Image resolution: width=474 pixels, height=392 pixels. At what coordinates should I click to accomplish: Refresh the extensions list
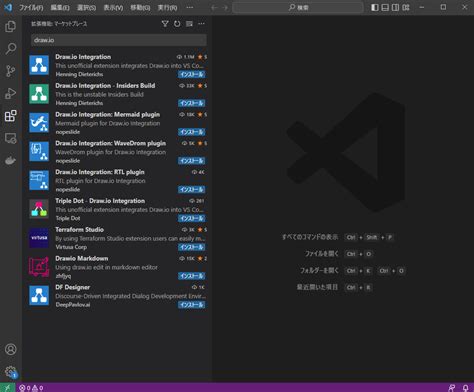[177, 24]
